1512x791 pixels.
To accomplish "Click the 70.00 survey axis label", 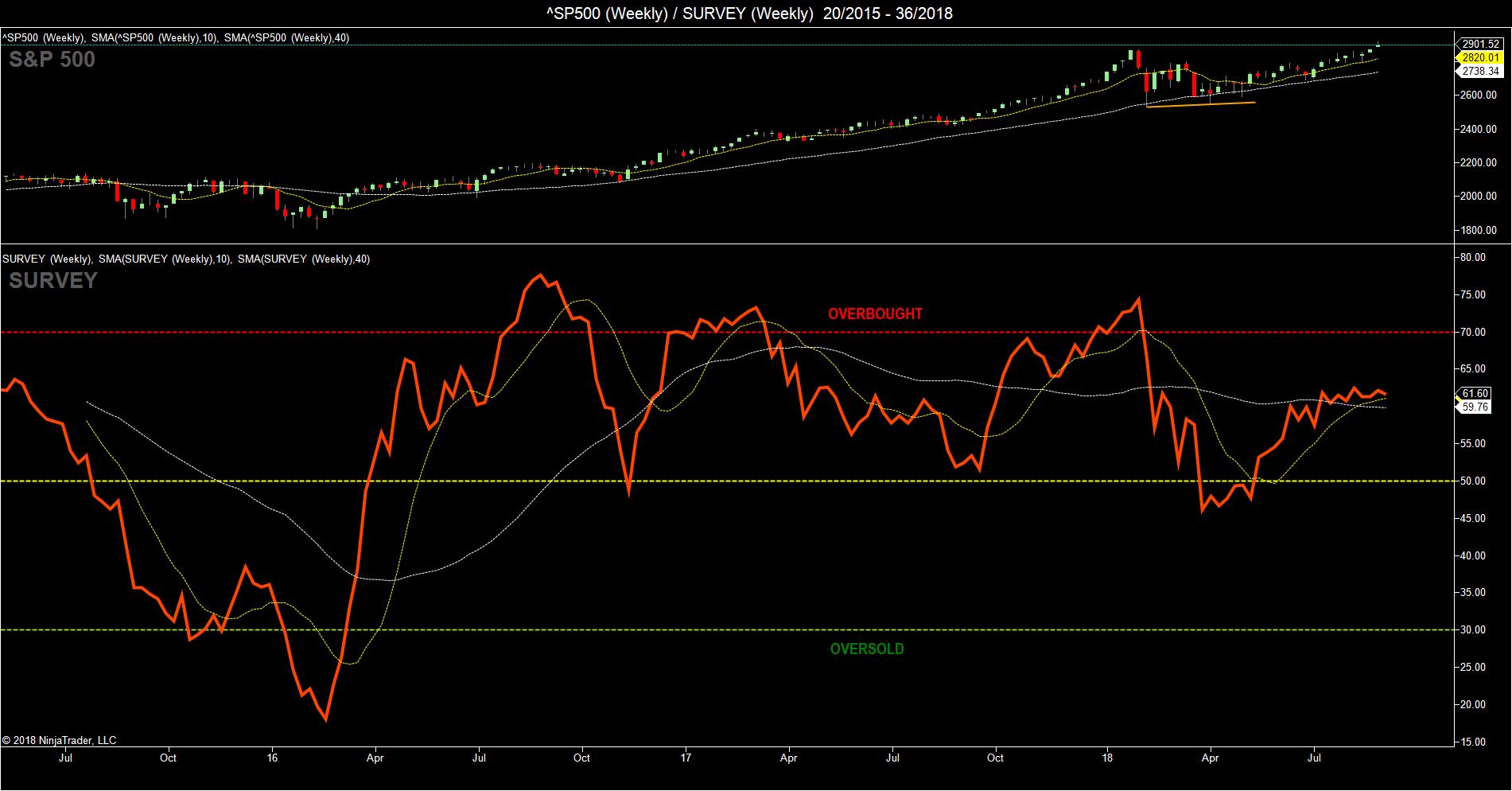I will click(x=1474, y=333).
